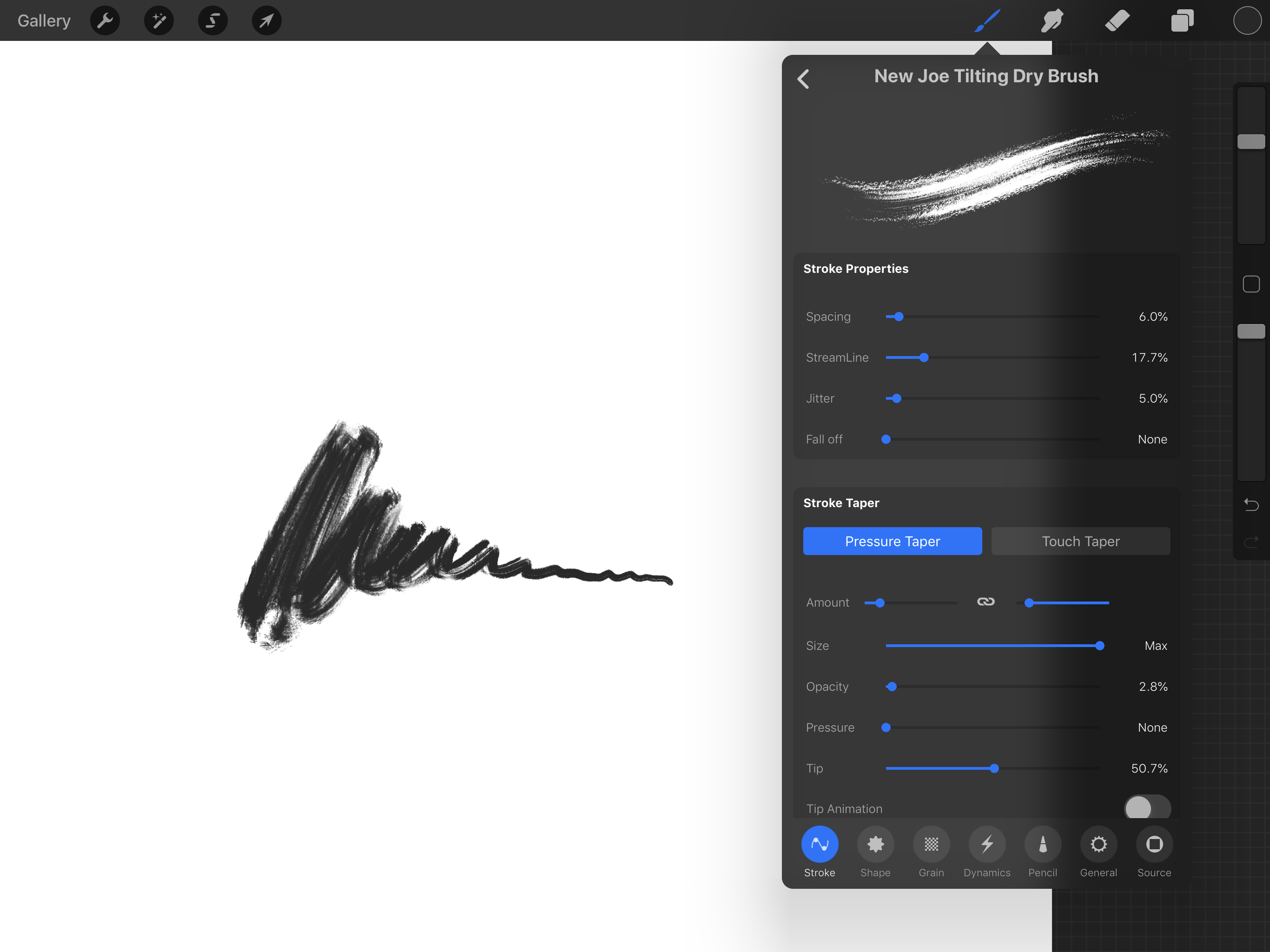Click the right Amount taper slider handle

(1029, 602)
